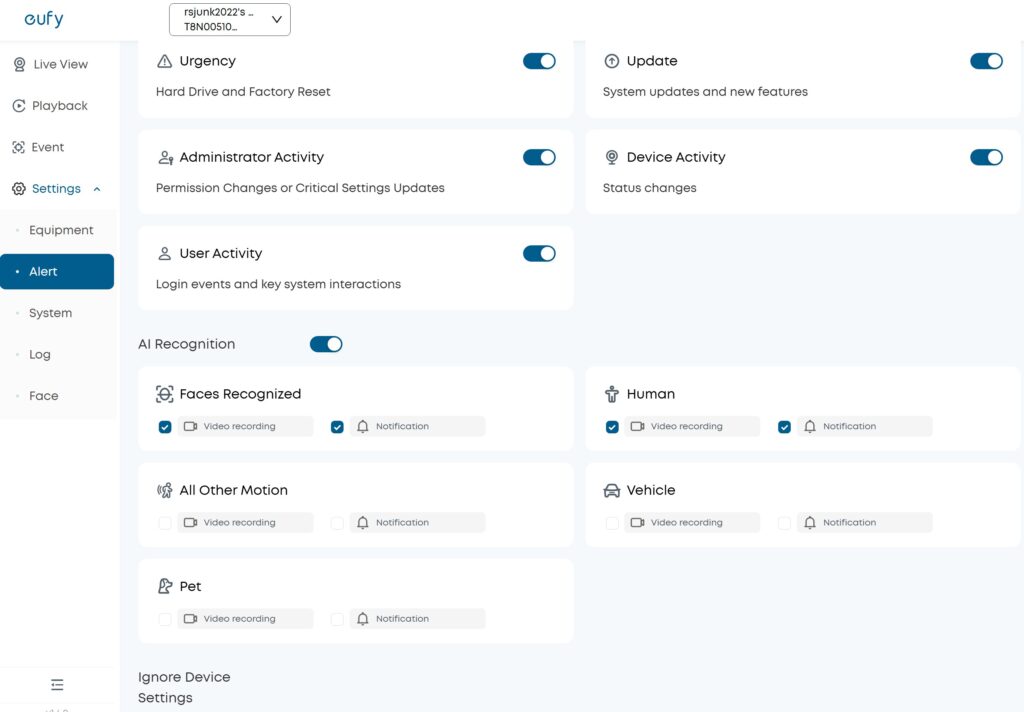Screen dimensions: 1024x712
Task: Turn off the Urgency alert switch
Action: [539, 61]
